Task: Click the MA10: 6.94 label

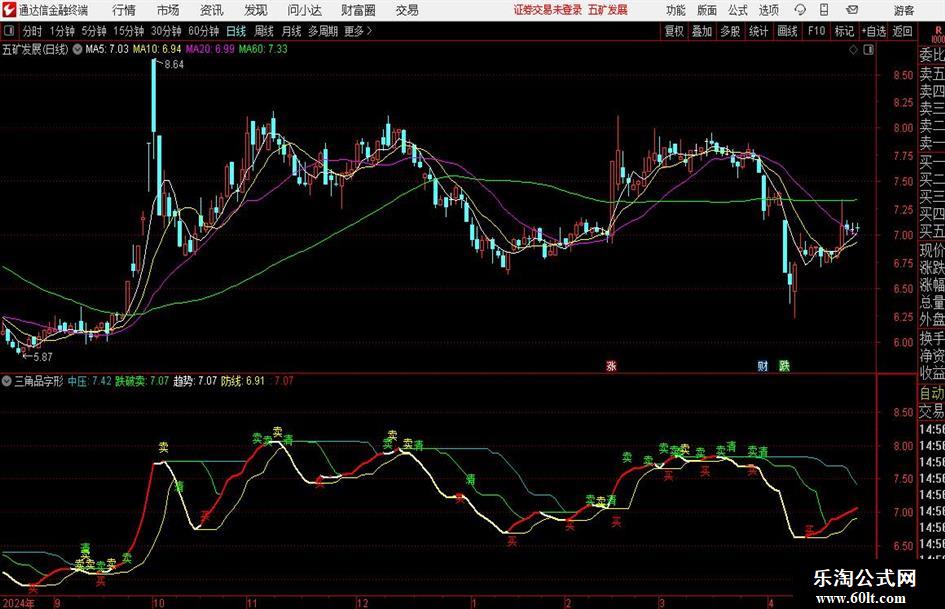Action: tap(157, 49)
